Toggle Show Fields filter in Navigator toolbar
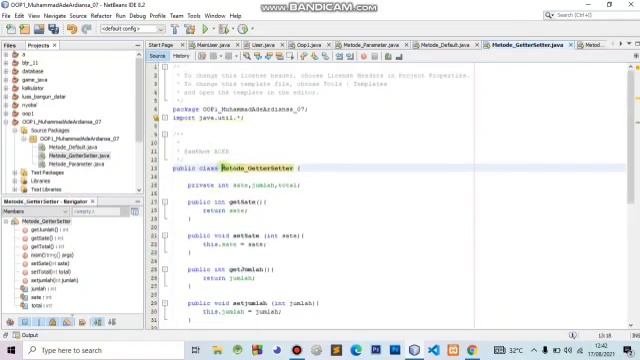This screenshot has width=640, height=360. click(25, 322)
